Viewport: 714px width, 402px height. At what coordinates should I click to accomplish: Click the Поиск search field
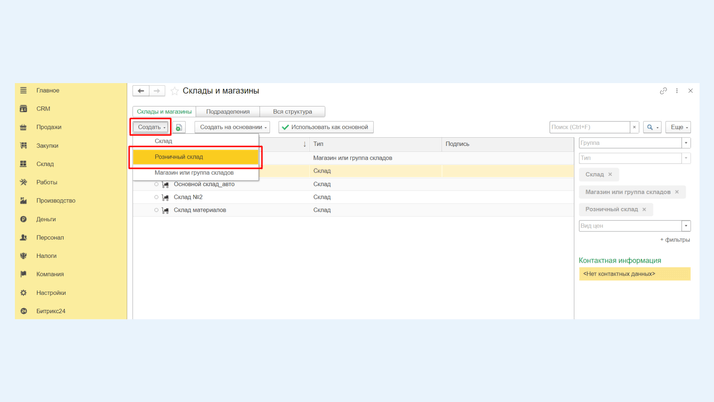click(589, 127)
